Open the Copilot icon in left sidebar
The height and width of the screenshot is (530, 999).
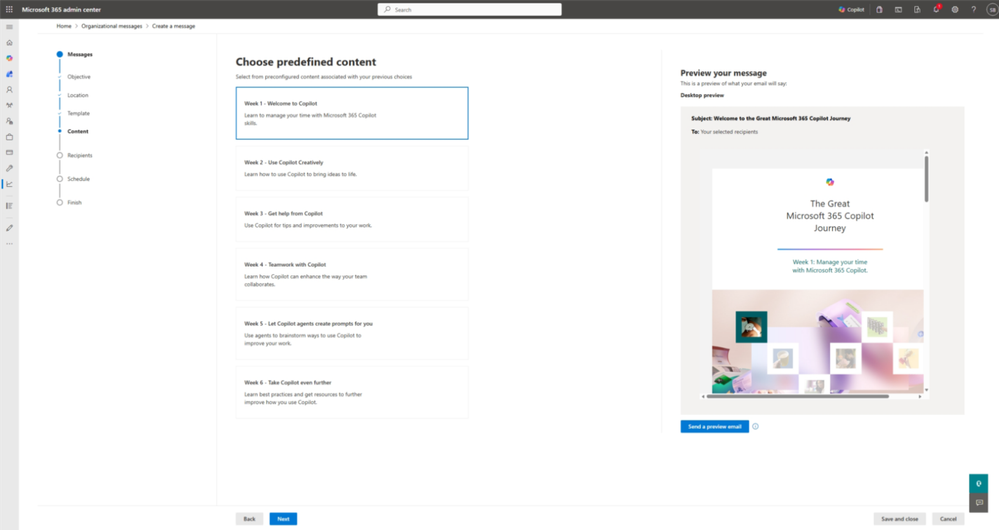click(x=9, y=58)
